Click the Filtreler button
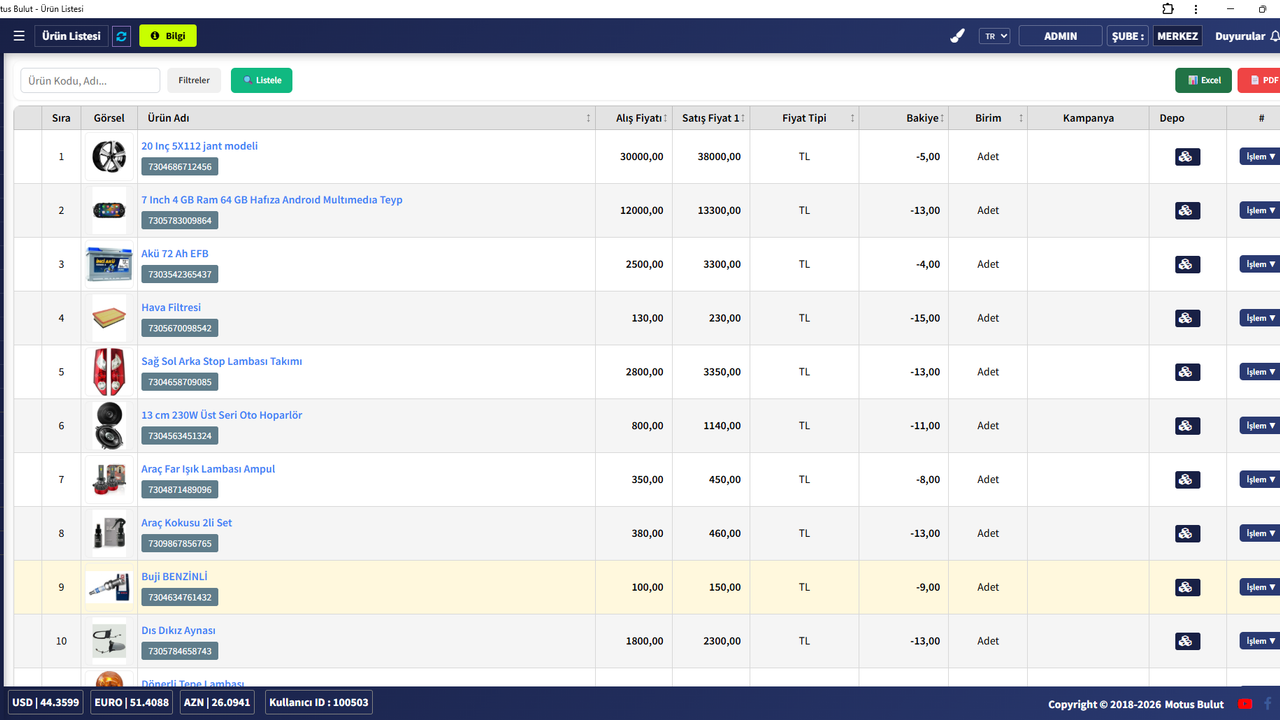This screenshot has height=720, width=1280. point(194,80)
